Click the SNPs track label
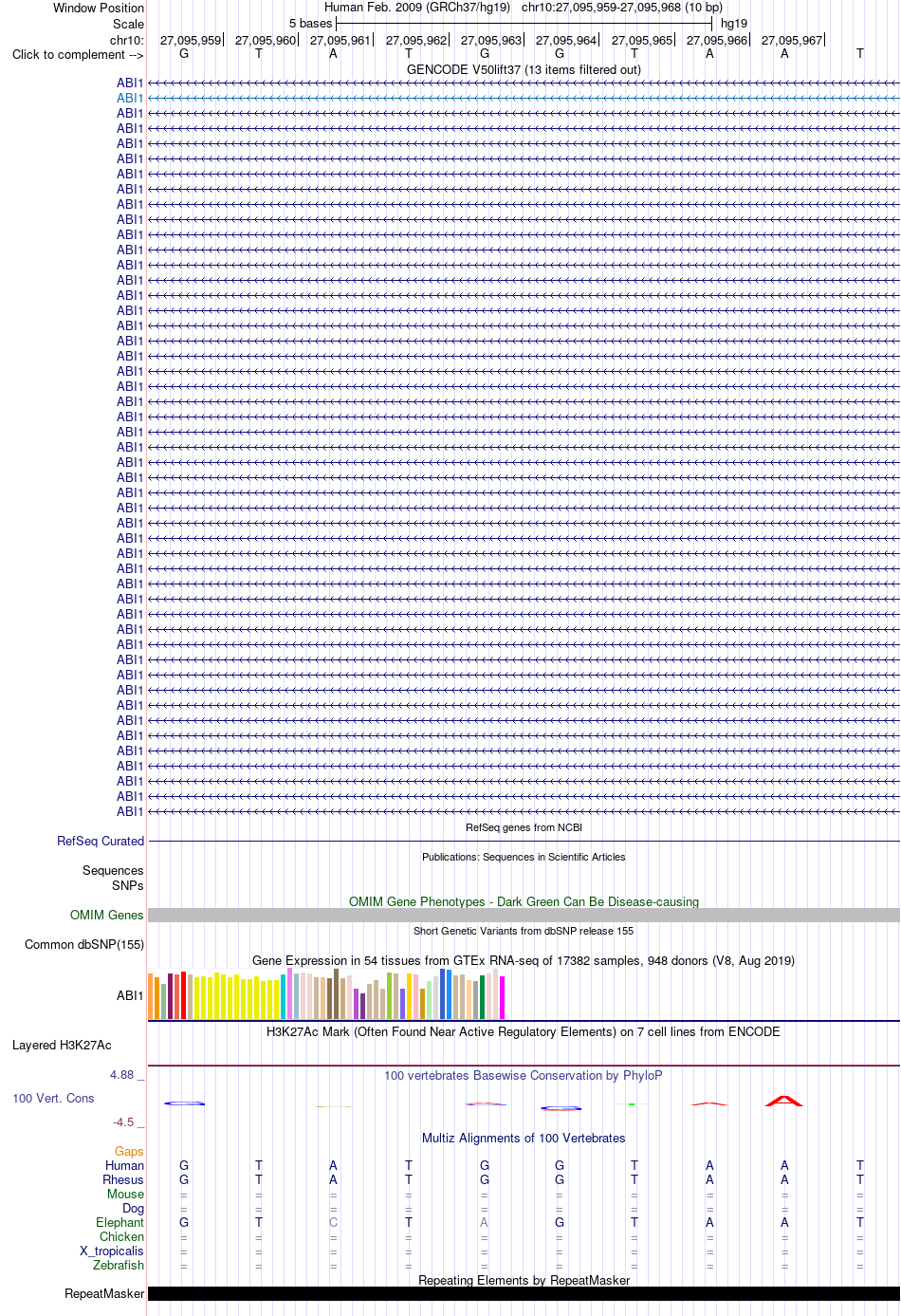Screen dimensions: 901x1316 pos(127,885)
